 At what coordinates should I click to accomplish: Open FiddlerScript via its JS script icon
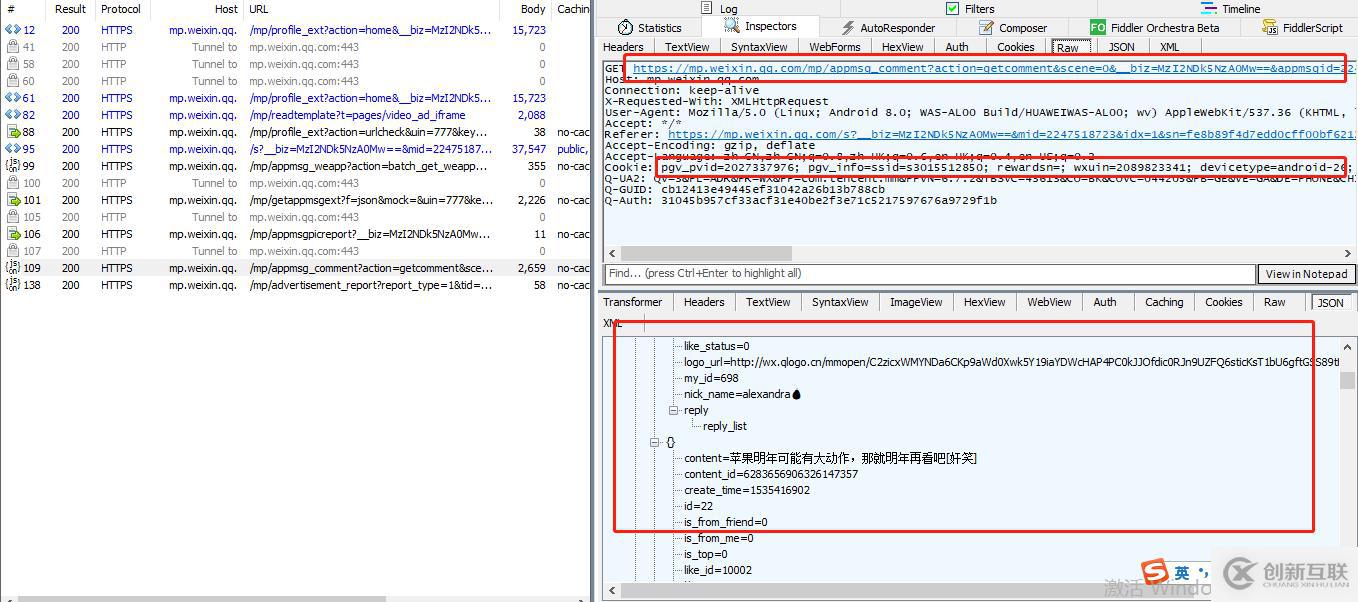(x=1270, y=27)
